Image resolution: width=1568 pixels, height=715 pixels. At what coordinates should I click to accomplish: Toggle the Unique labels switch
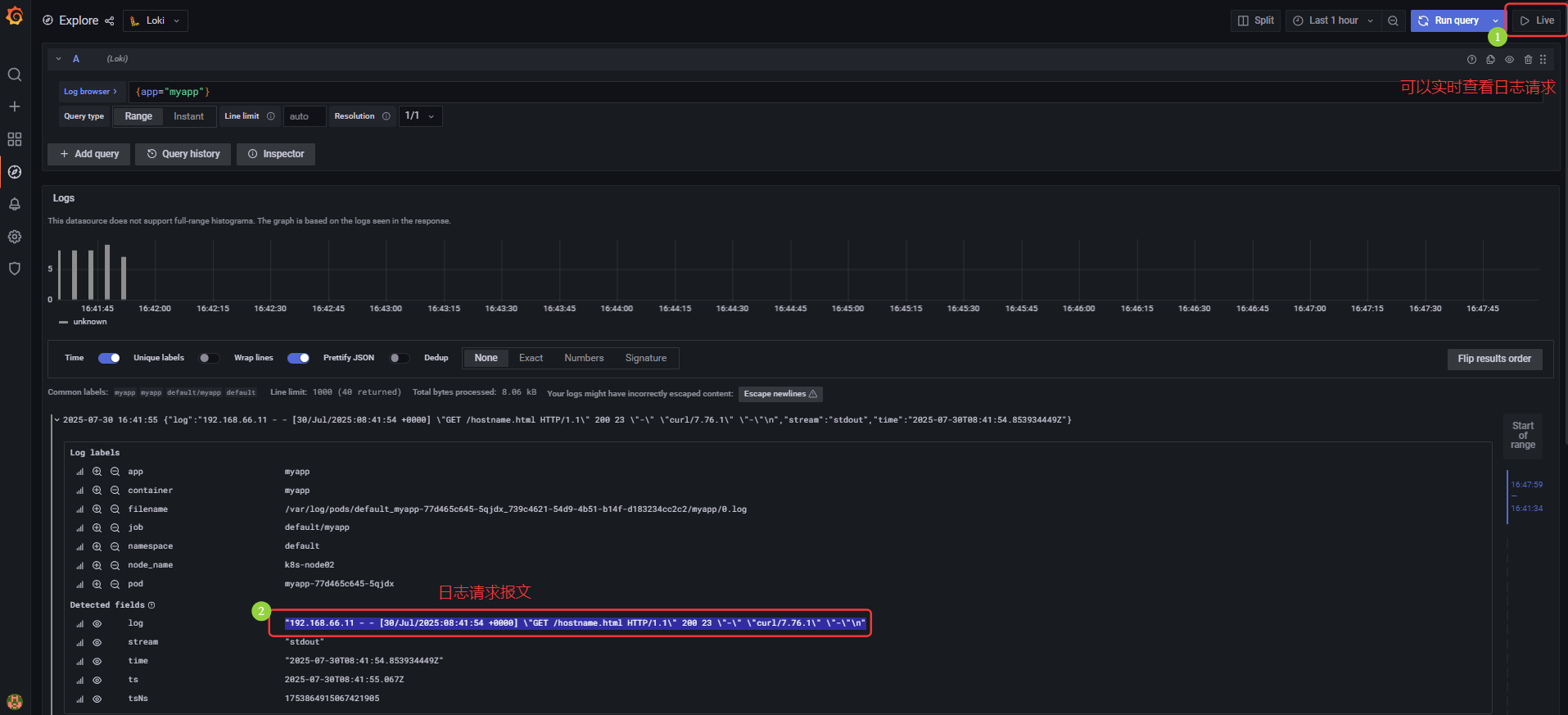tap(210, 358)
